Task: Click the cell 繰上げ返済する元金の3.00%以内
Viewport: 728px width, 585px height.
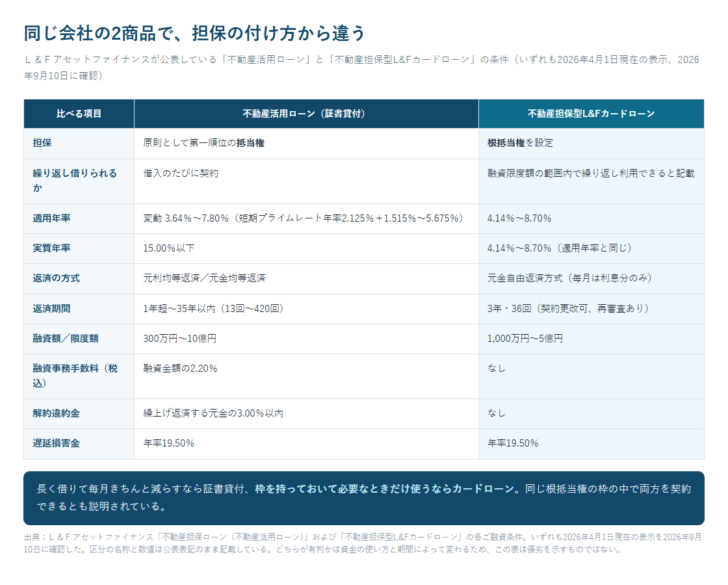Action: 306,414
